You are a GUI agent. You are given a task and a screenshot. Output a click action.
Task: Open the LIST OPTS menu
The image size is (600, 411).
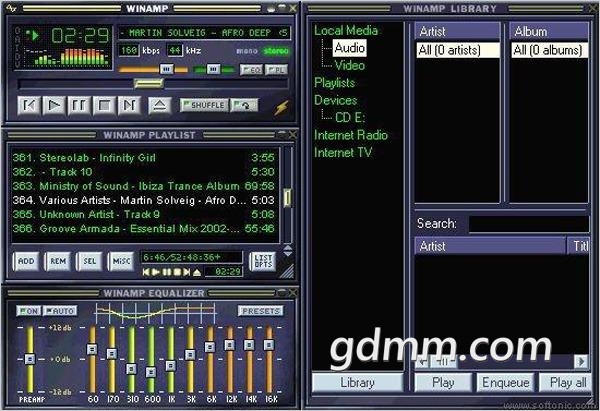point(263,261)
